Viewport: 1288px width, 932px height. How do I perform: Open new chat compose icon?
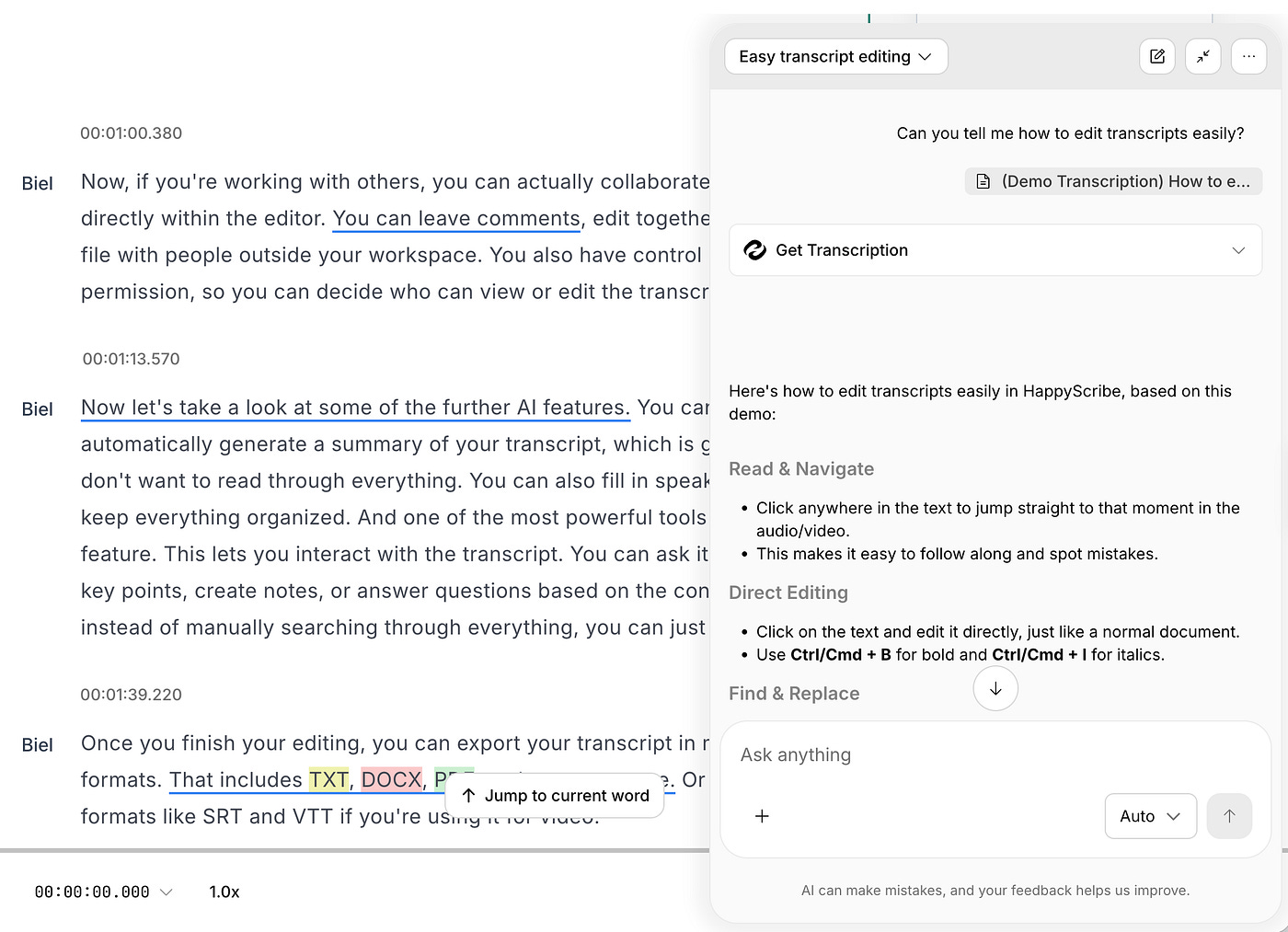point(1157,56)
